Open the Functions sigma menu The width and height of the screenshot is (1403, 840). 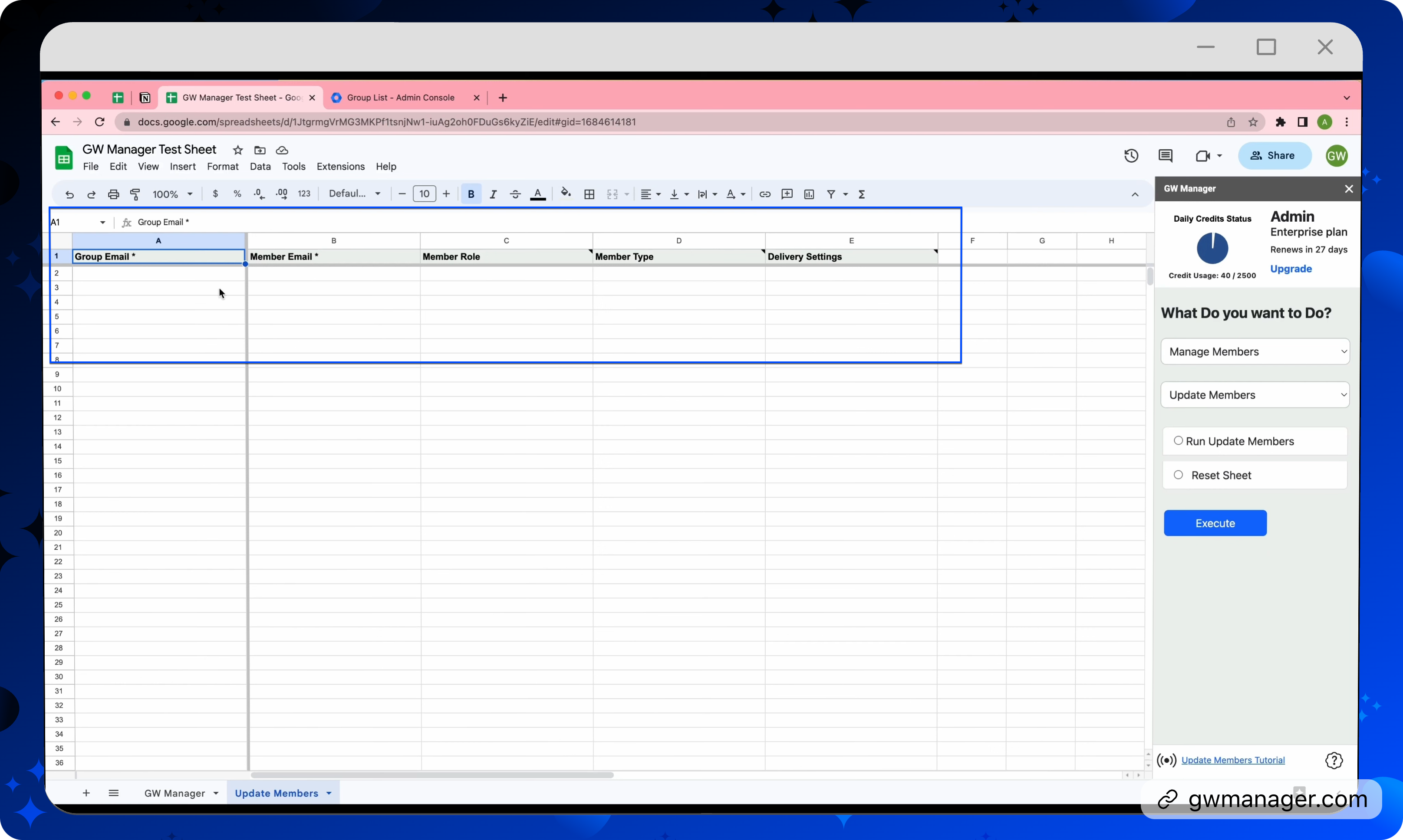click(861, 194)
